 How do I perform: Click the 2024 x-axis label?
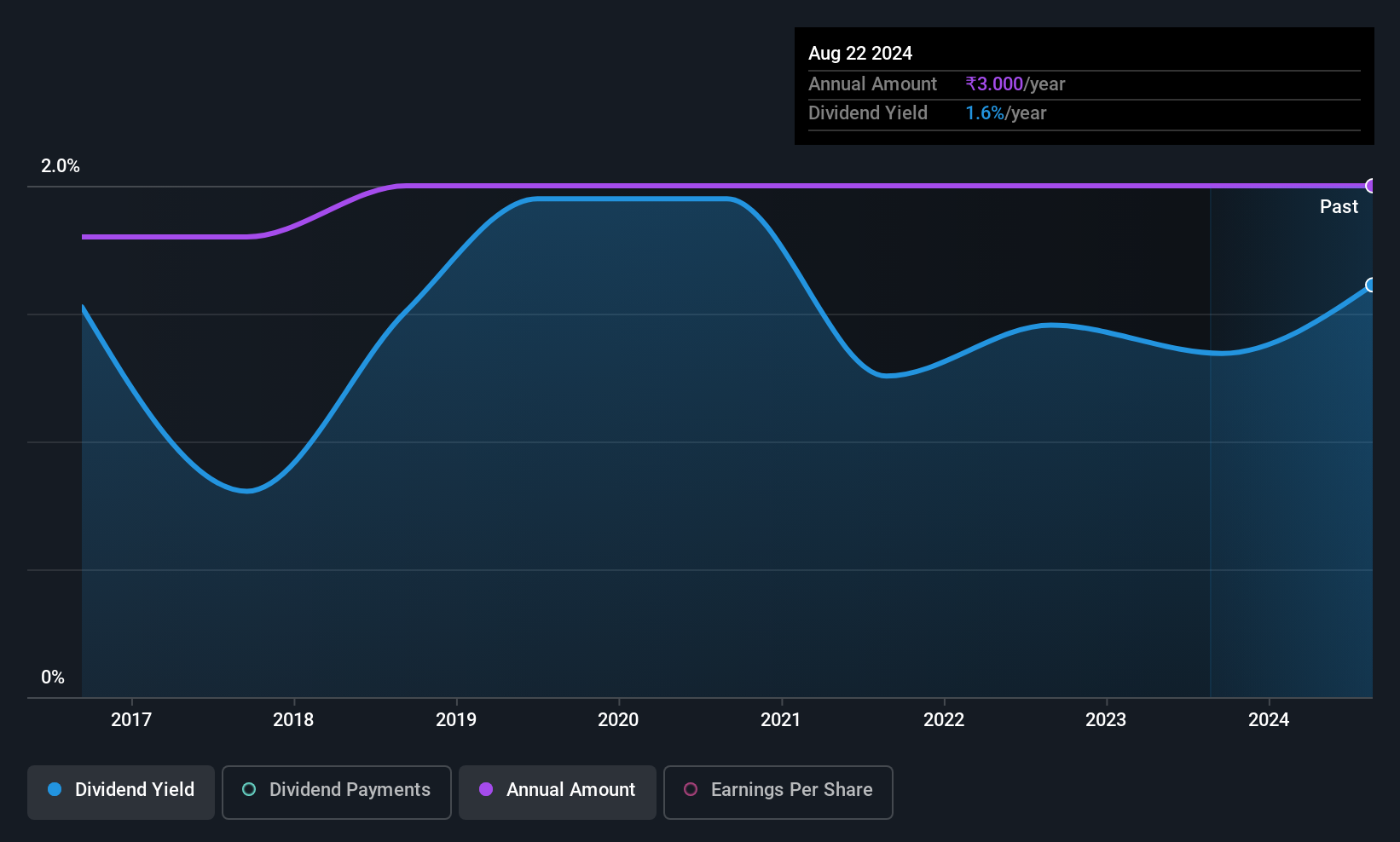click(x=1269, y=720)
